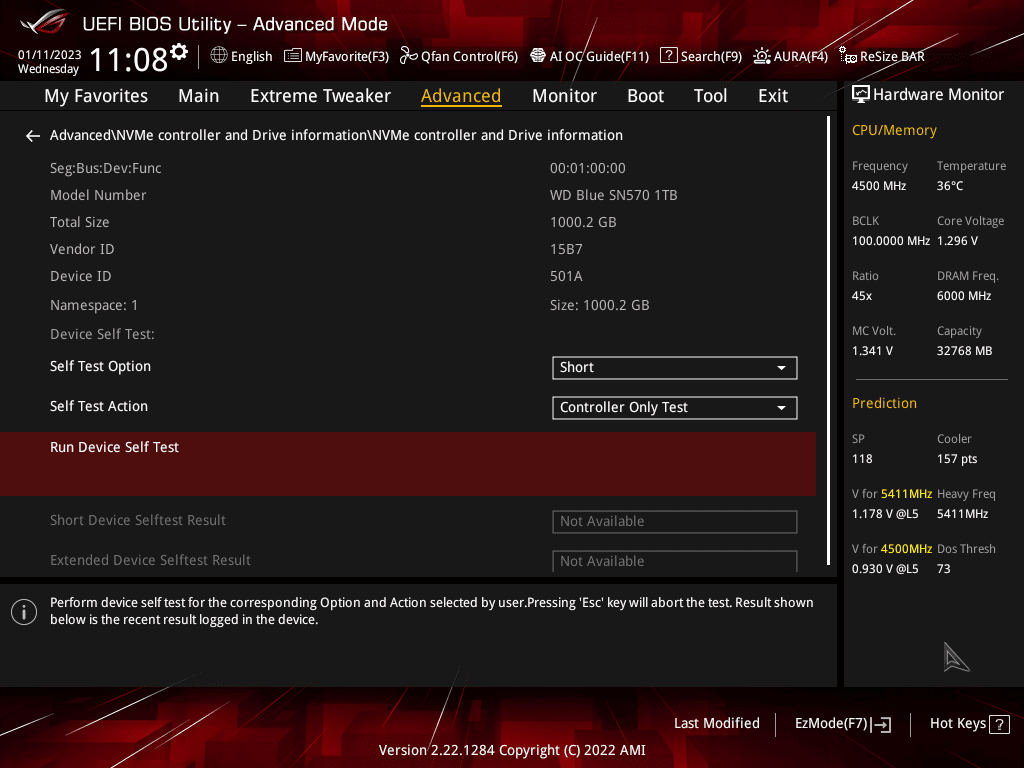Open the Monitor tab
The height and width of the screenshot is (768, 1024).
coord(564,96)
